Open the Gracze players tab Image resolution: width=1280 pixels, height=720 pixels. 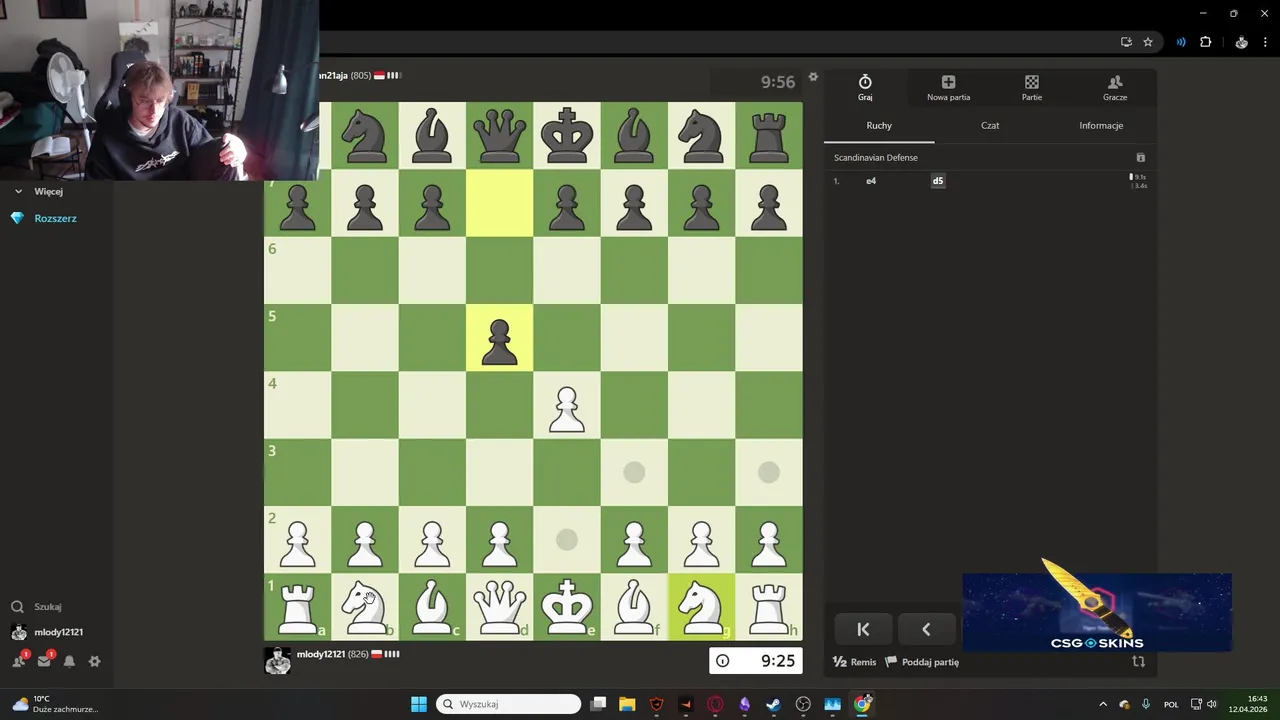point(1115,88)
